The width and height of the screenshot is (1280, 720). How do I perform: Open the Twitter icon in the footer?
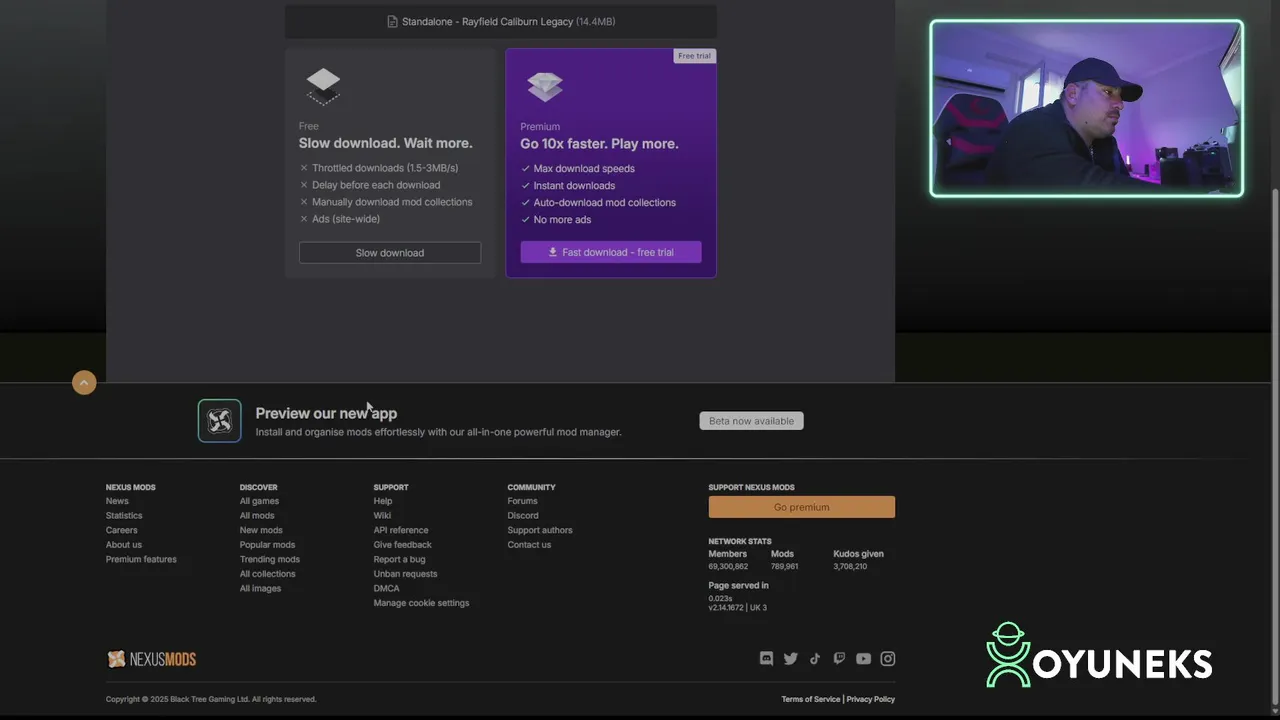click(x=791, y=659)
